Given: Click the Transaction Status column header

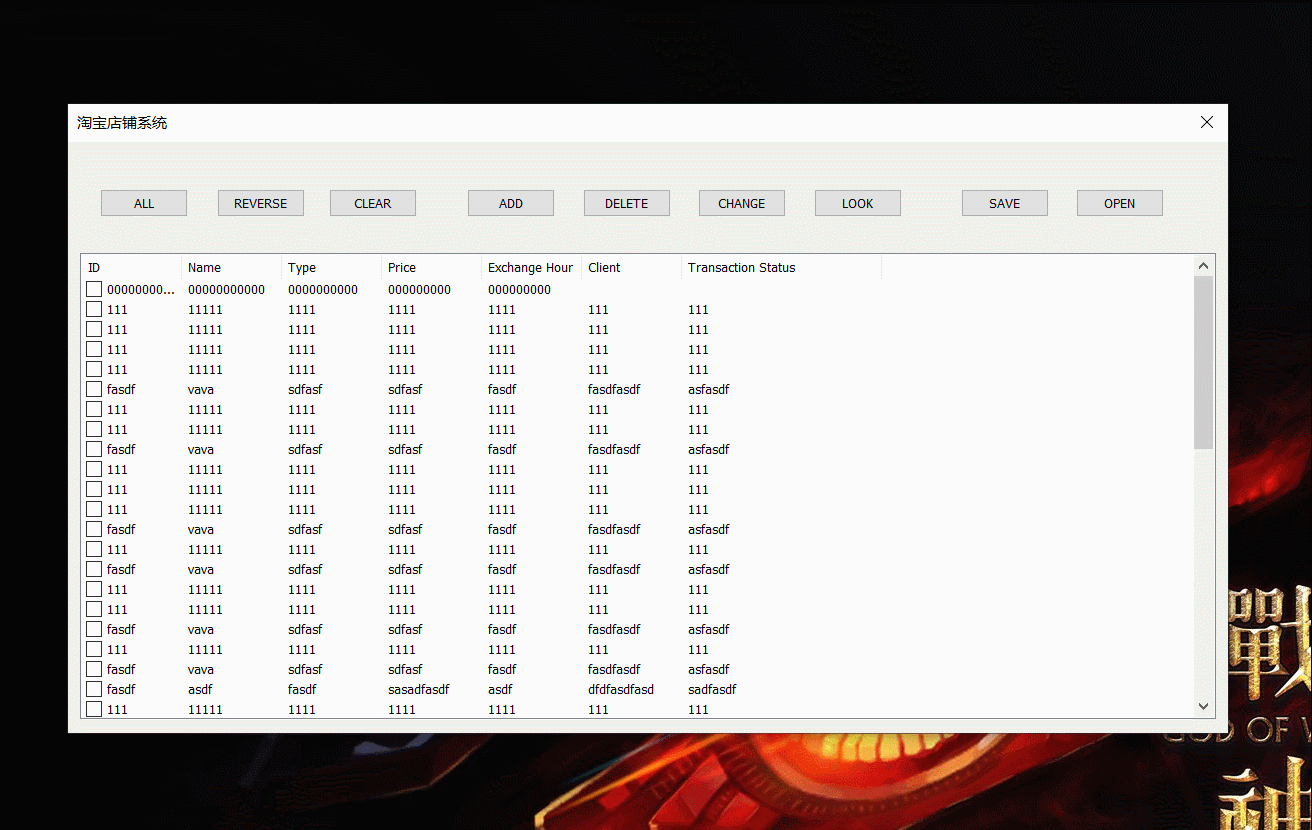Looking at the screenshot, I should coord(782,267).
